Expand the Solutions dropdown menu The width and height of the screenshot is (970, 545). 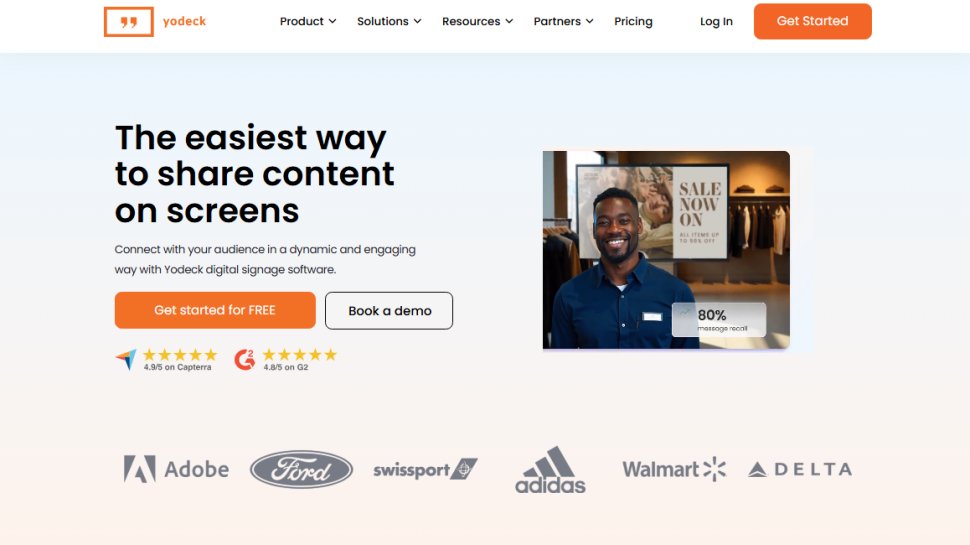(x=389, y=21)
